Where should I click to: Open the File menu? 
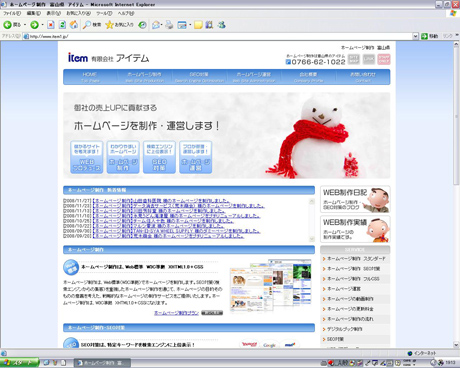(x=12, y=13)
